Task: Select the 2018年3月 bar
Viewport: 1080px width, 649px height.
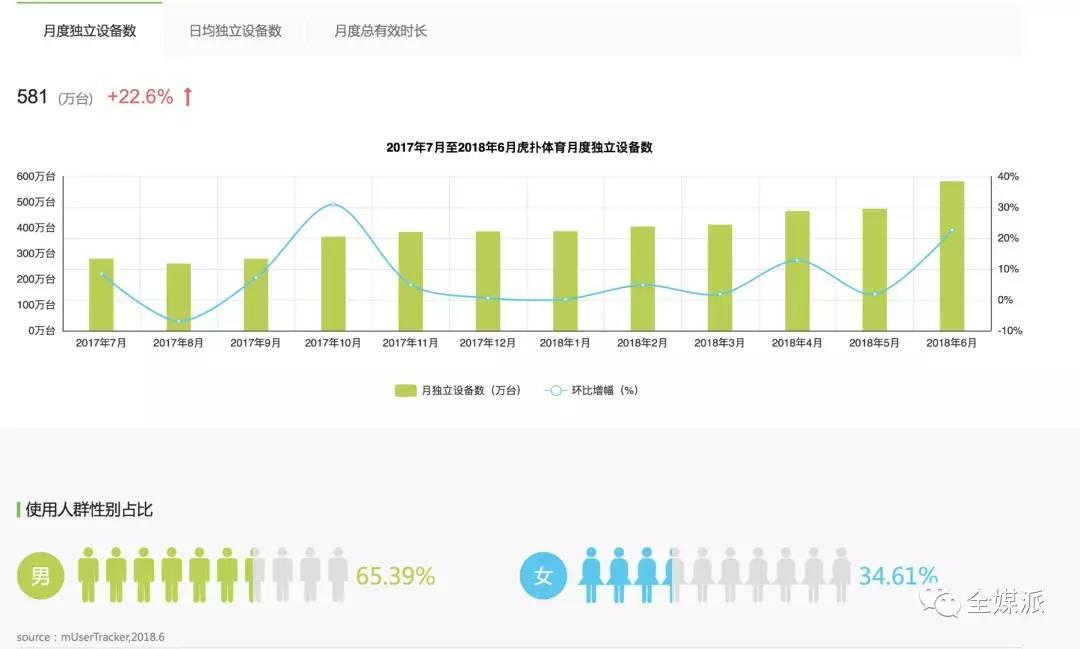Action: [720, 278]
